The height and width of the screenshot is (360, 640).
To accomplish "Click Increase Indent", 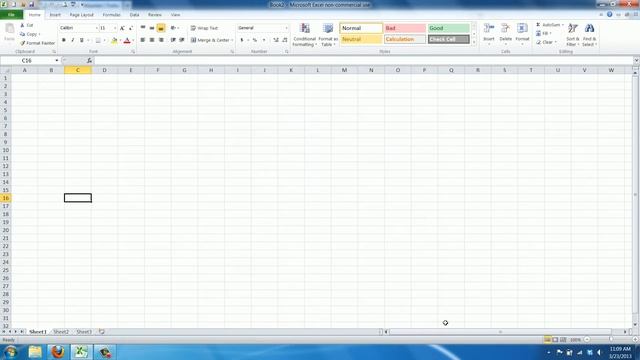I will click(182, 40).
